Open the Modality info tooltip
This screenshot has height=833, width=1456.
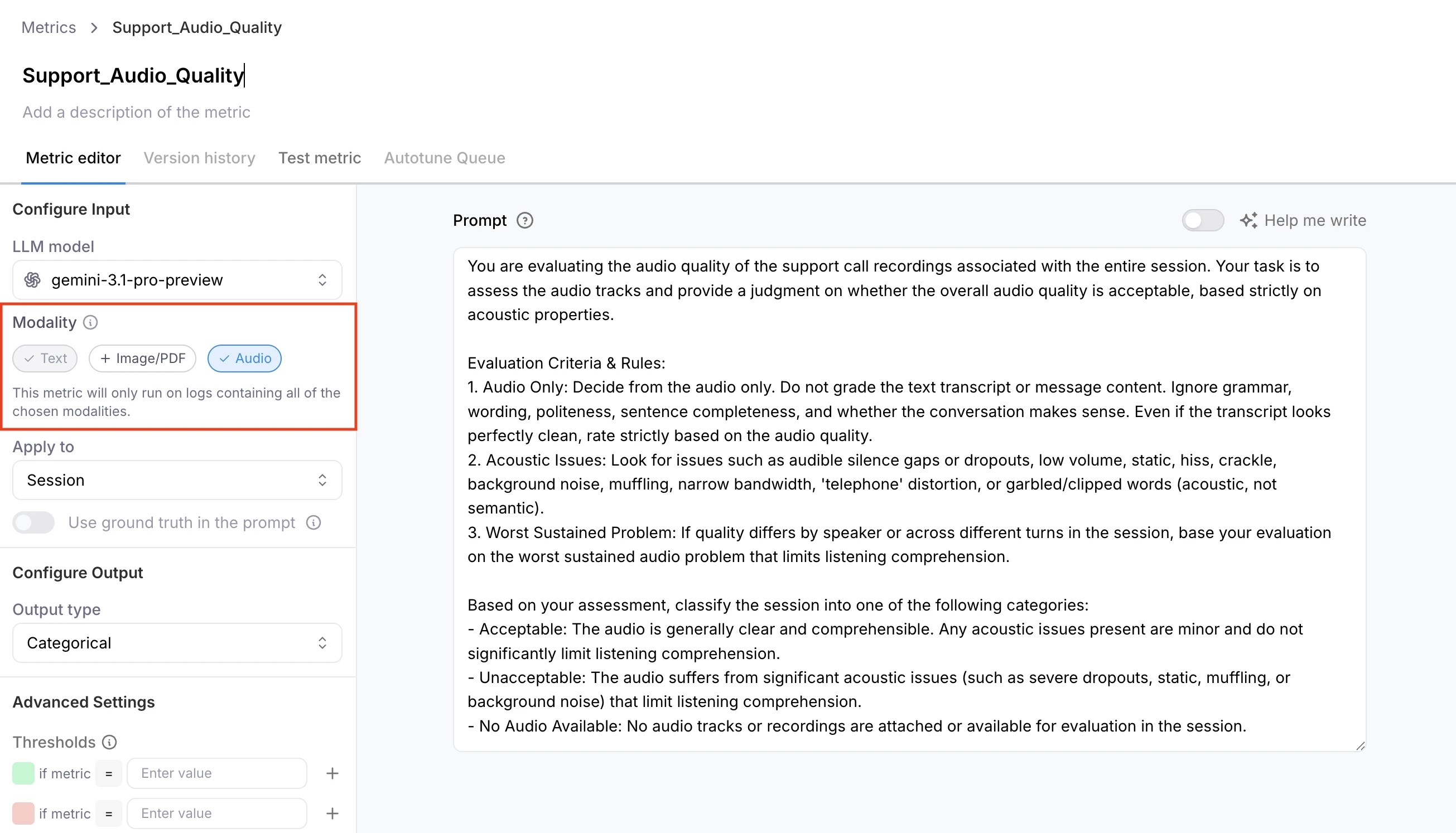click(91, 322)
